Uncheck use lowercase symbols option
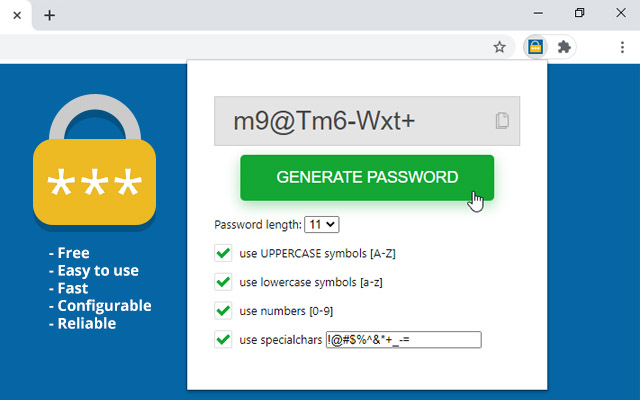640x400 pixels. click(x=224, y=282)
